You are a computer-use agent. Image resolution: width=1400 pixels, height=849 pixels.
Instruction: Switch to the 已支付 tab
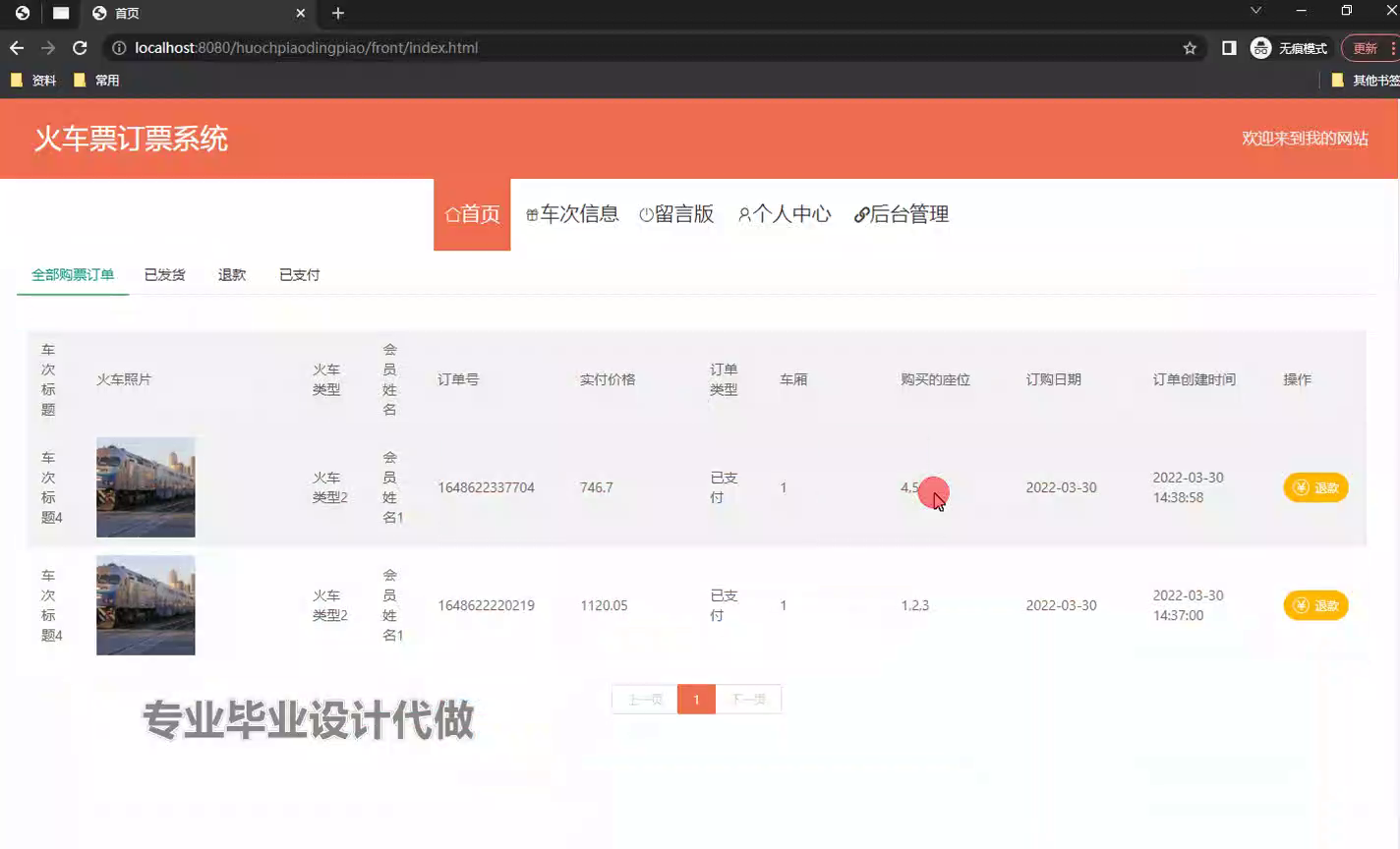[x=300, y=275]
